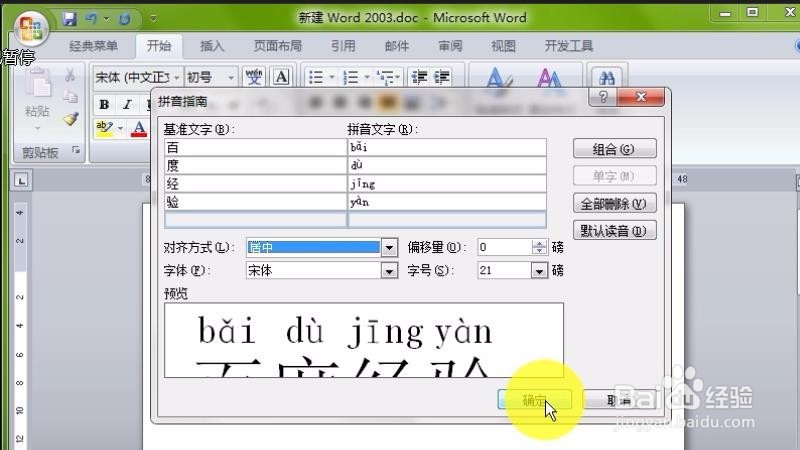Switch to 经典菜单 tab
The image size is (800, 450).
93,46
